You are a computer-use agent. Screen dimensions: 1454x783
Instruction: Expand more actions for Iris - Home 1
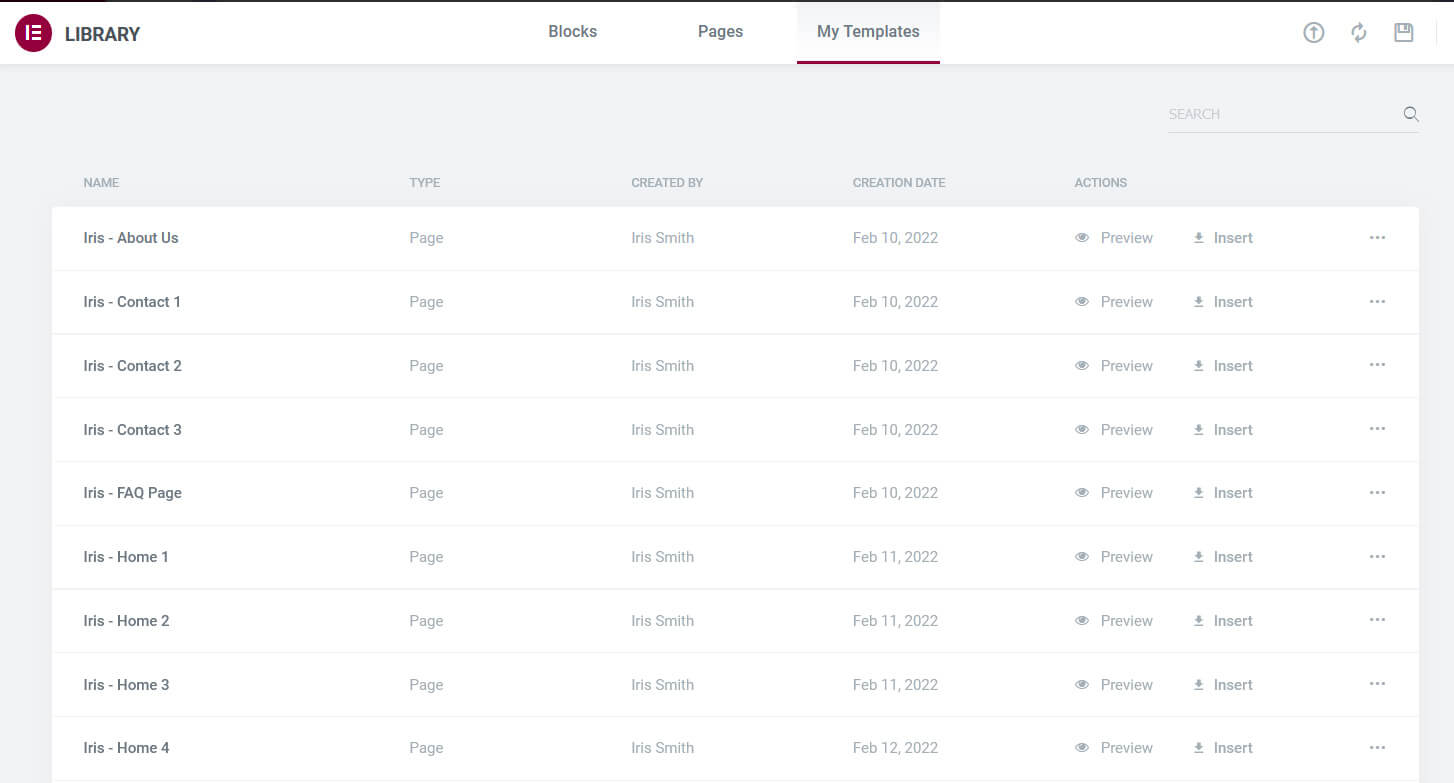coord(1377,557)
